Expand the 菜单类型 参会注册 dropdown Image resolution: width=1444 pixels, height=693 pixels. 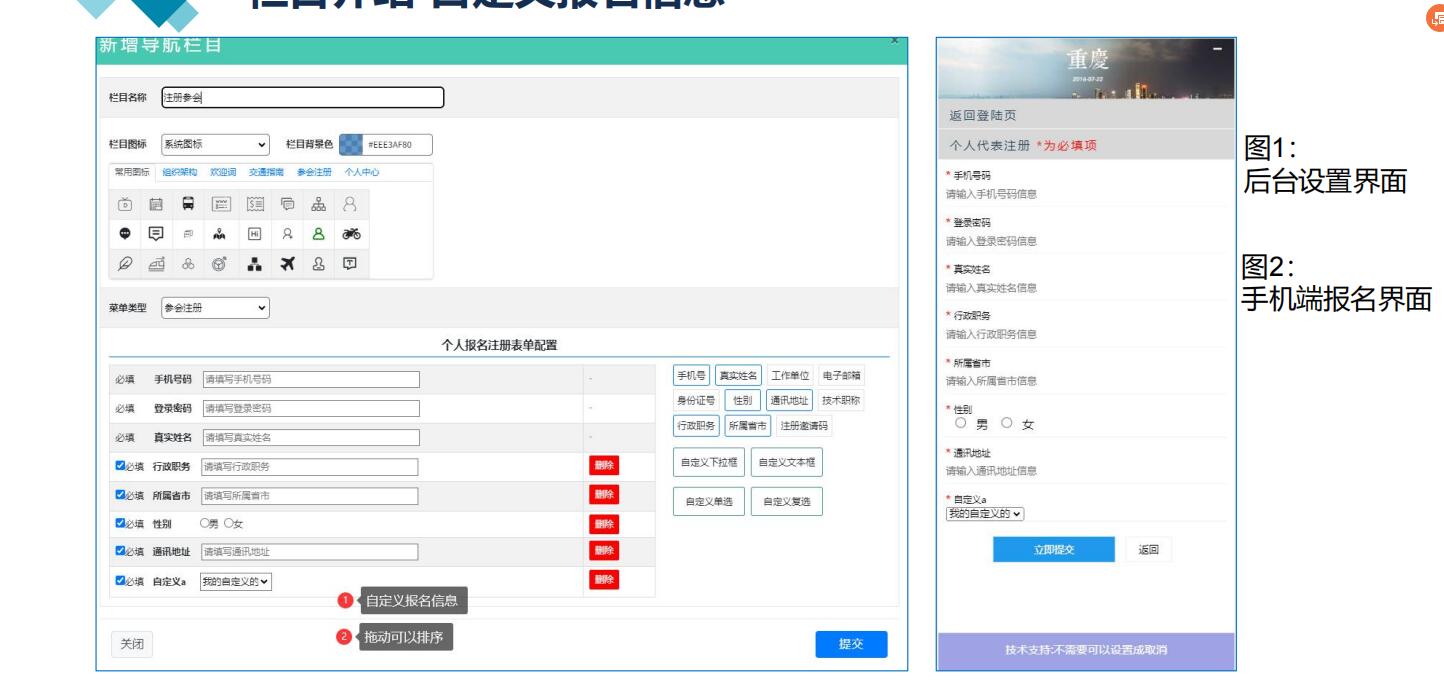point(216,308)
